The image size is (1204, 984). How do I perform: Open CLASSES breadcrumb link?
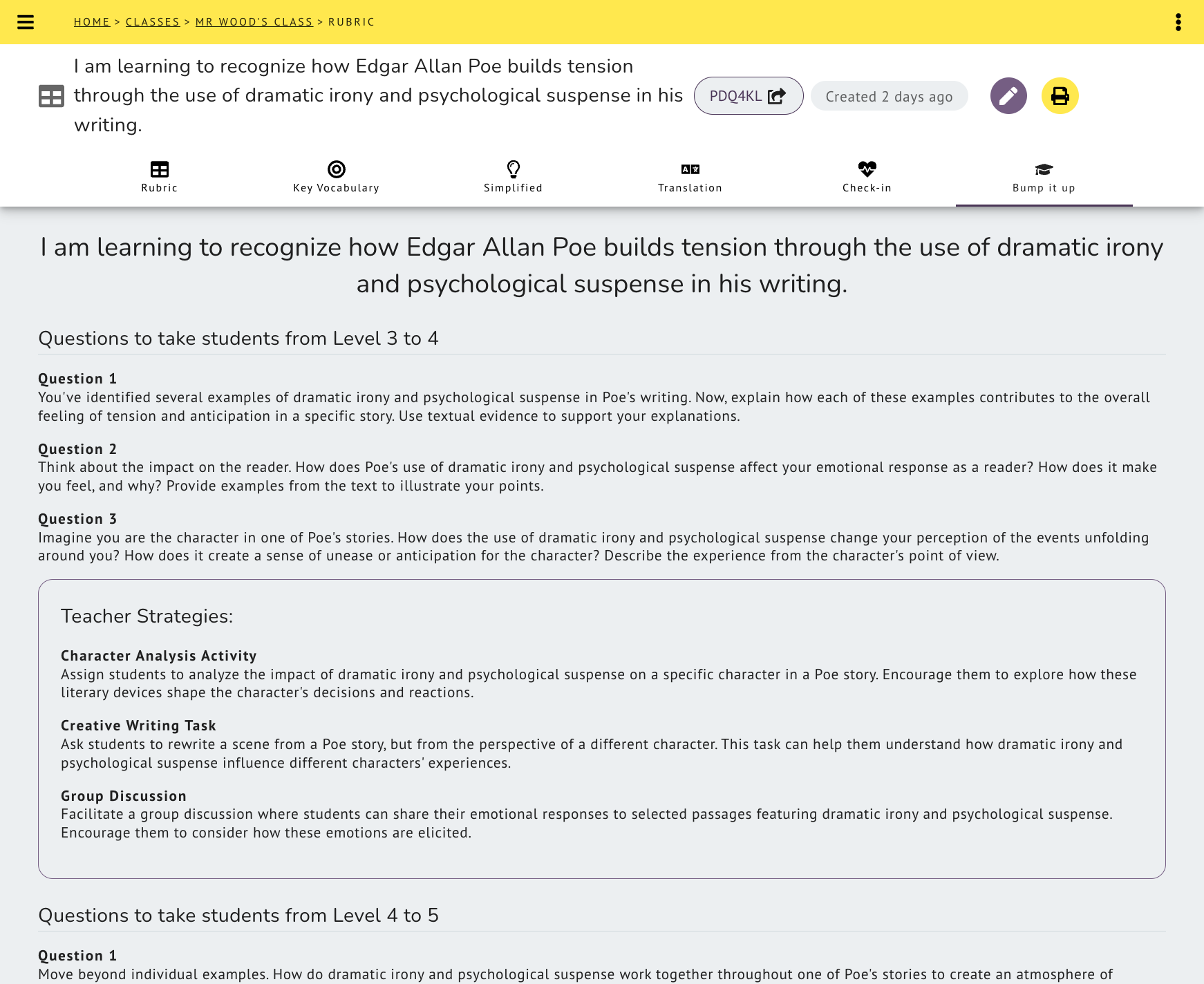pos(153,22)
